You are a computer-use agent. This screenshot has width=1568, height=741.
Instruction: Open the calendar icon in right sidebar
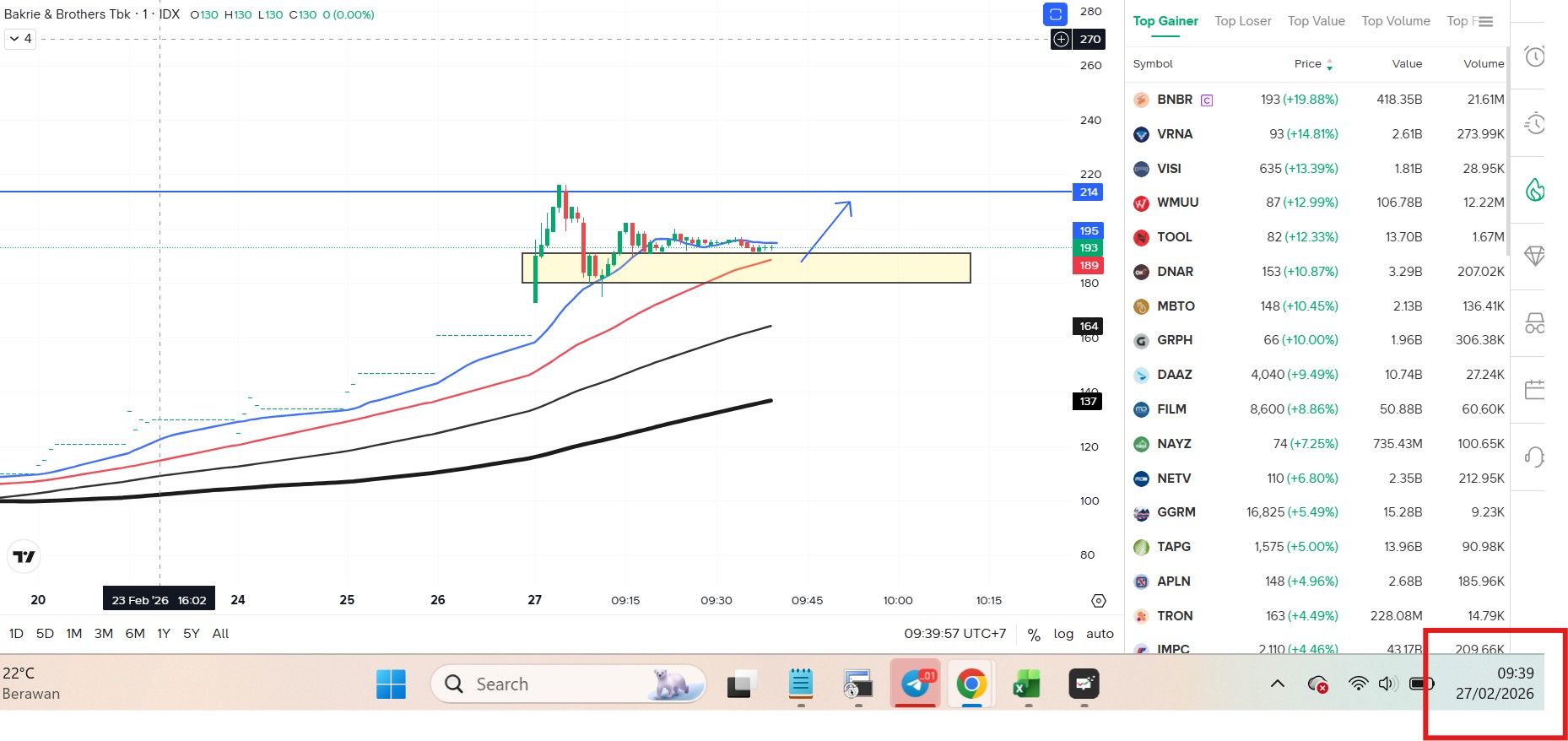(x=1534, y=389)
